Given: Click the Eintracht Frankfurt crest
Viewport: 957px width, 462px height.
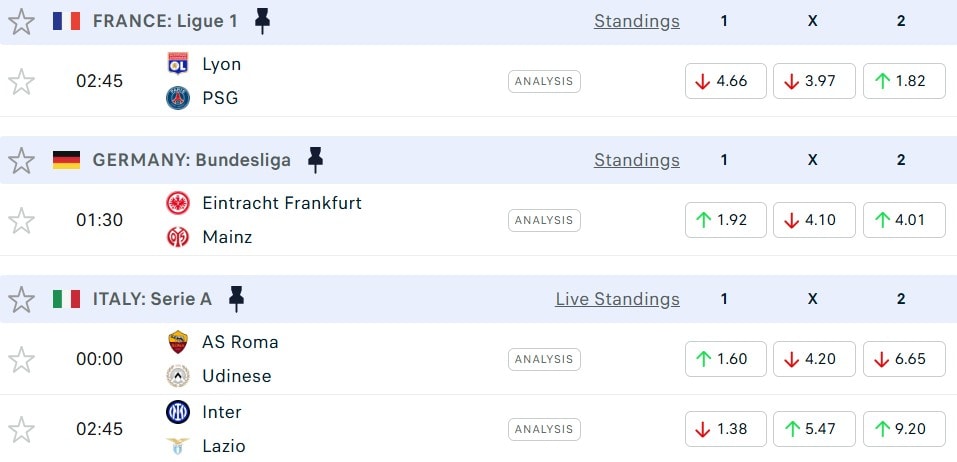Looking at the screenshot, I should coord(178,203).
